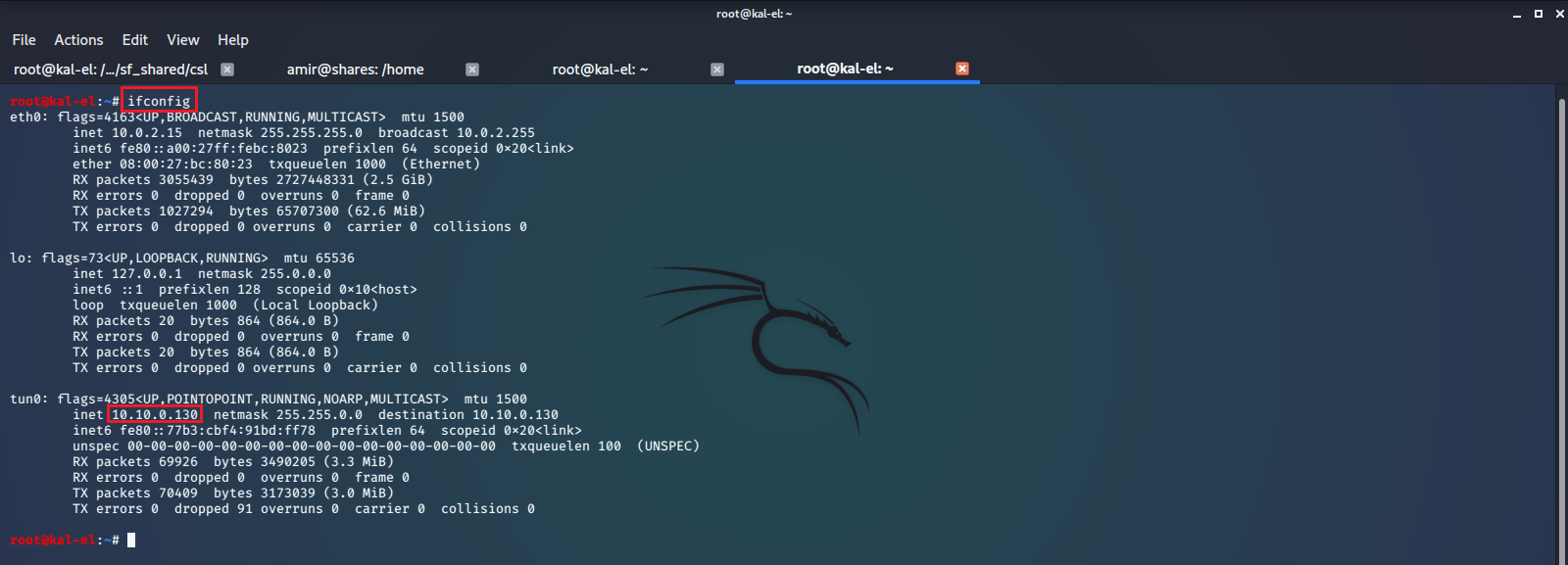Click the TX packets 70409 value
Viewport: 1568px width, 565px height.
(x=178, y=493)
